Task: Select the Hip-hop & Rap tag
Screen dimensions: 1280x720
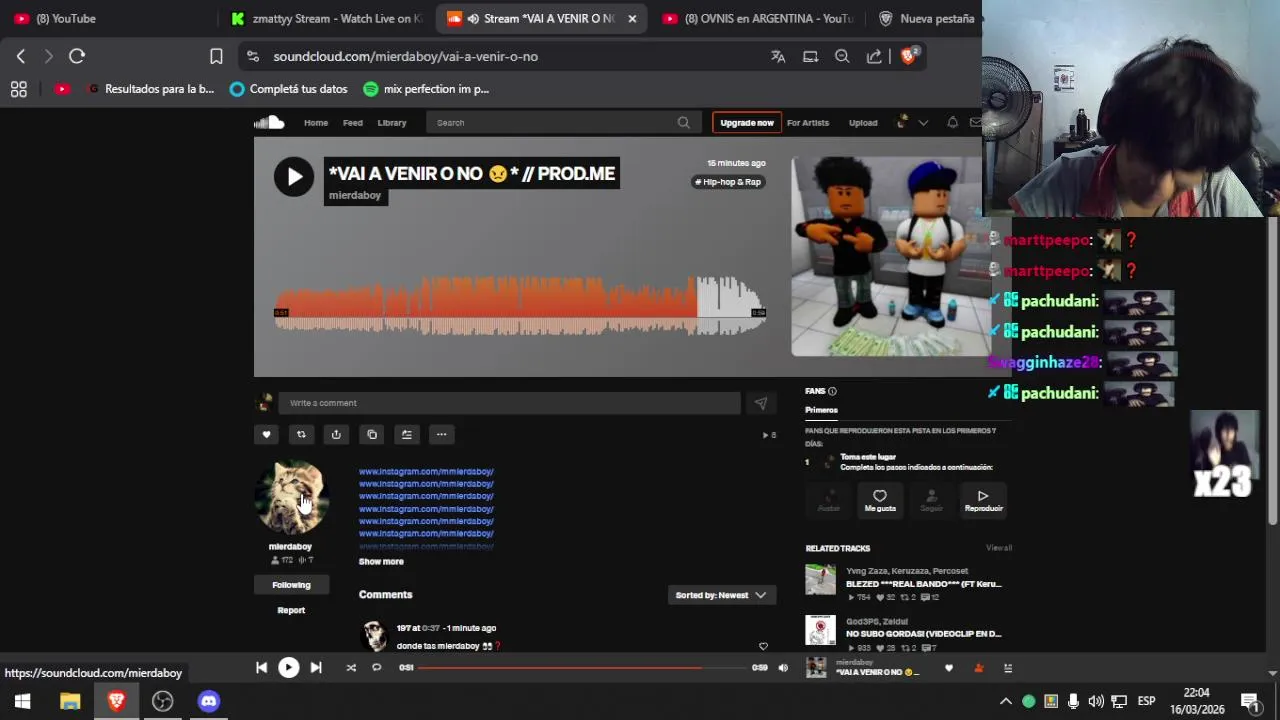Action: 729,182
